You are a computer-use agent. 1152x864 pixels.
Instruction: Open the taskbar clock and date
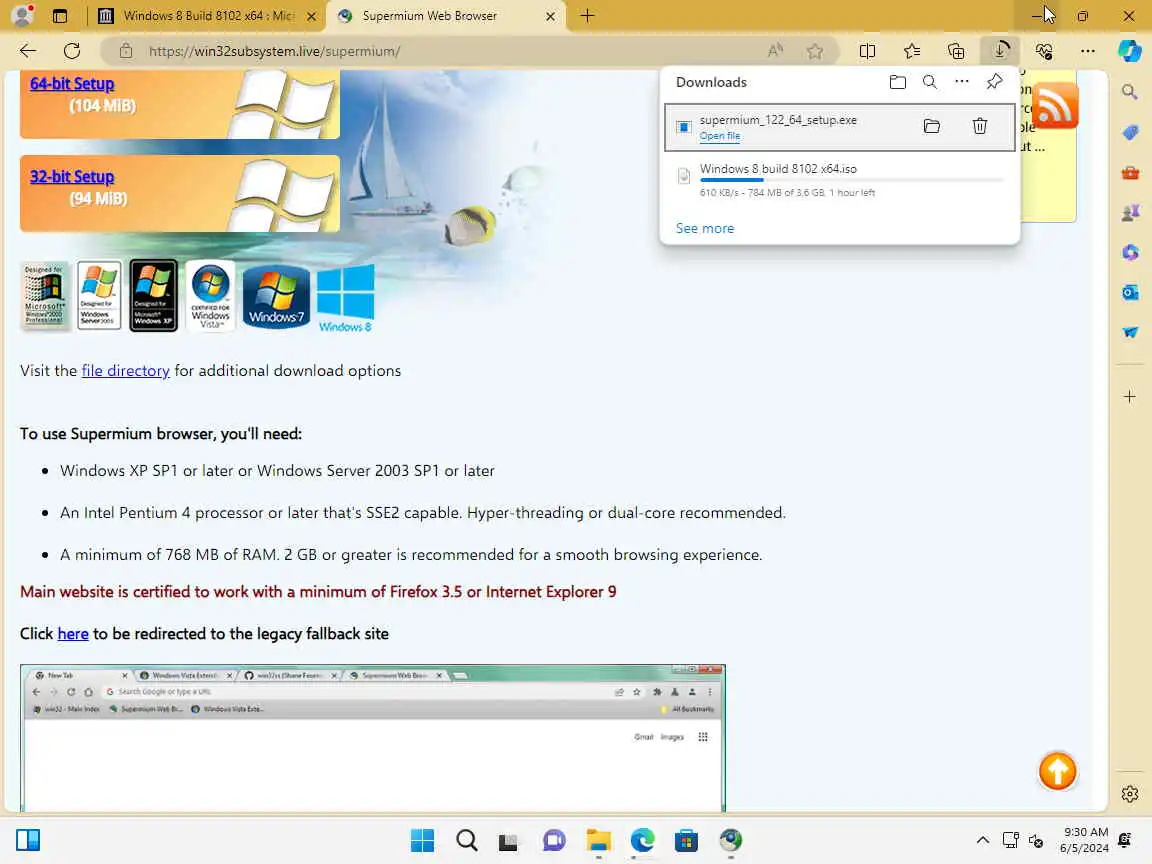coord(1084,840)
